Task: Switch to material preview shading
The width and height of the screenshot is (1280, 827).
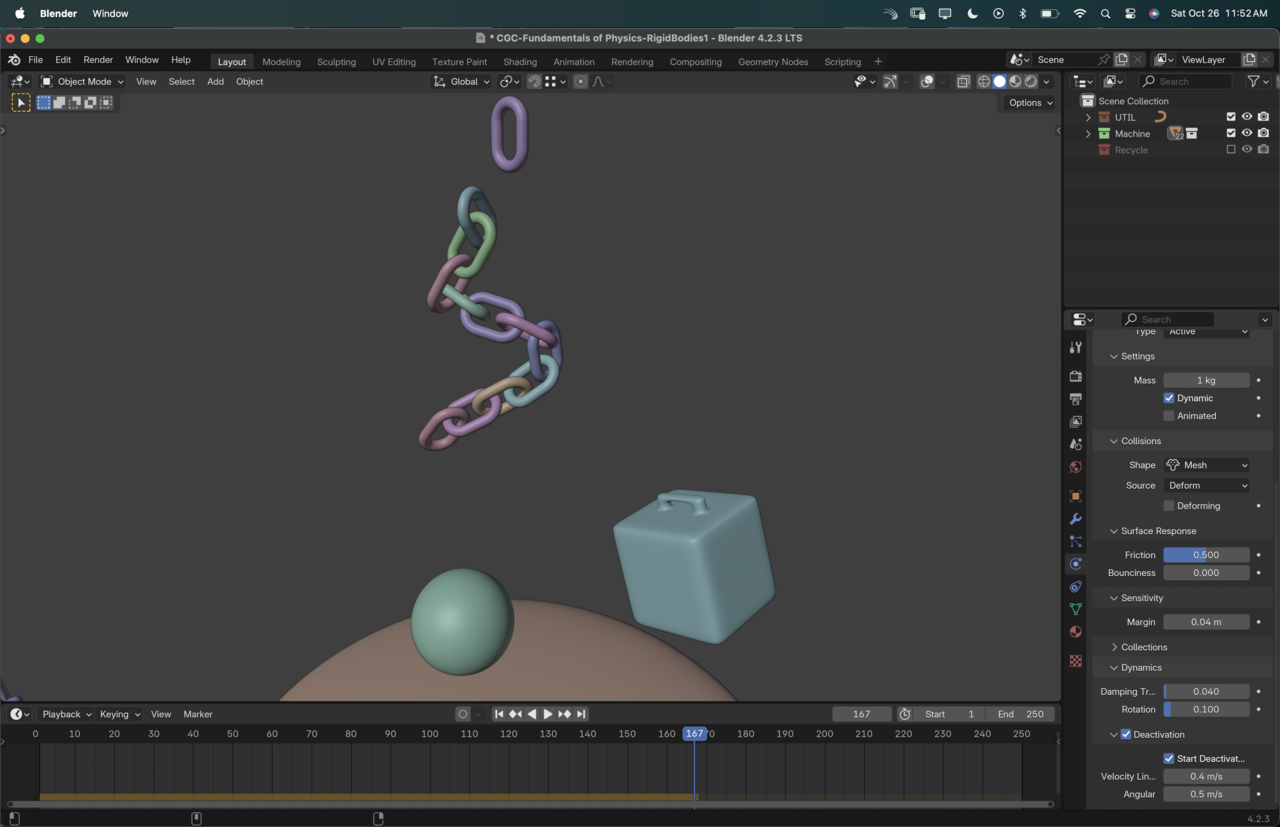Action: pyautogui.click(x=1015, y=82)
